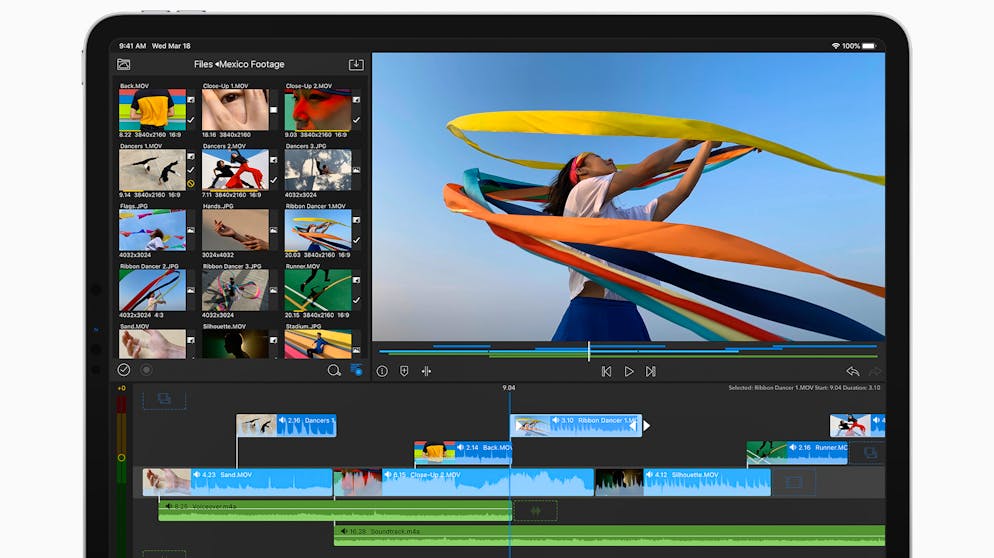Tap the select-all checkmark circle icon
This screenshot has width=994, height=558.
124,370
